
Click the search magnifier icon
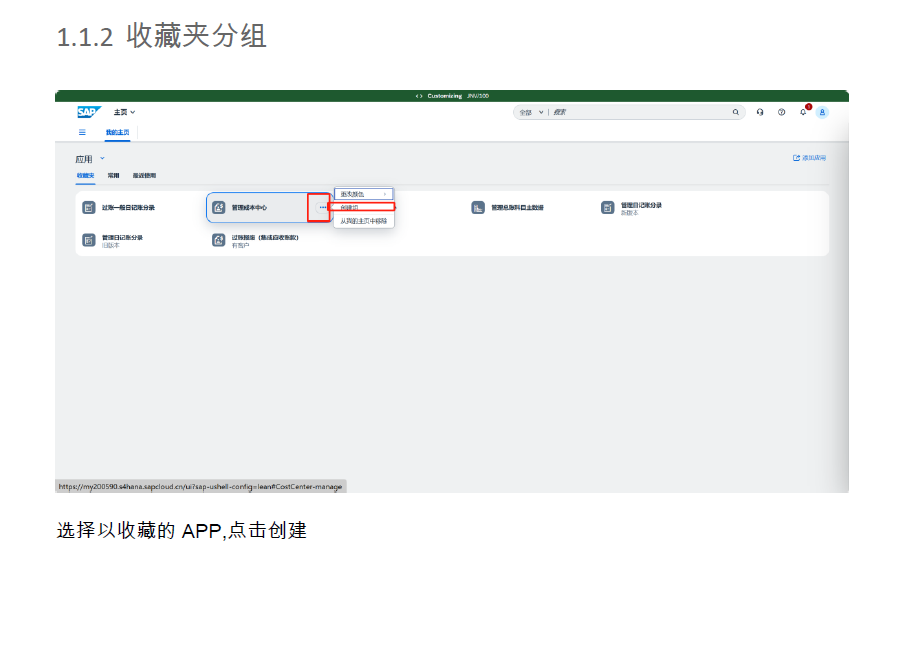736,113
